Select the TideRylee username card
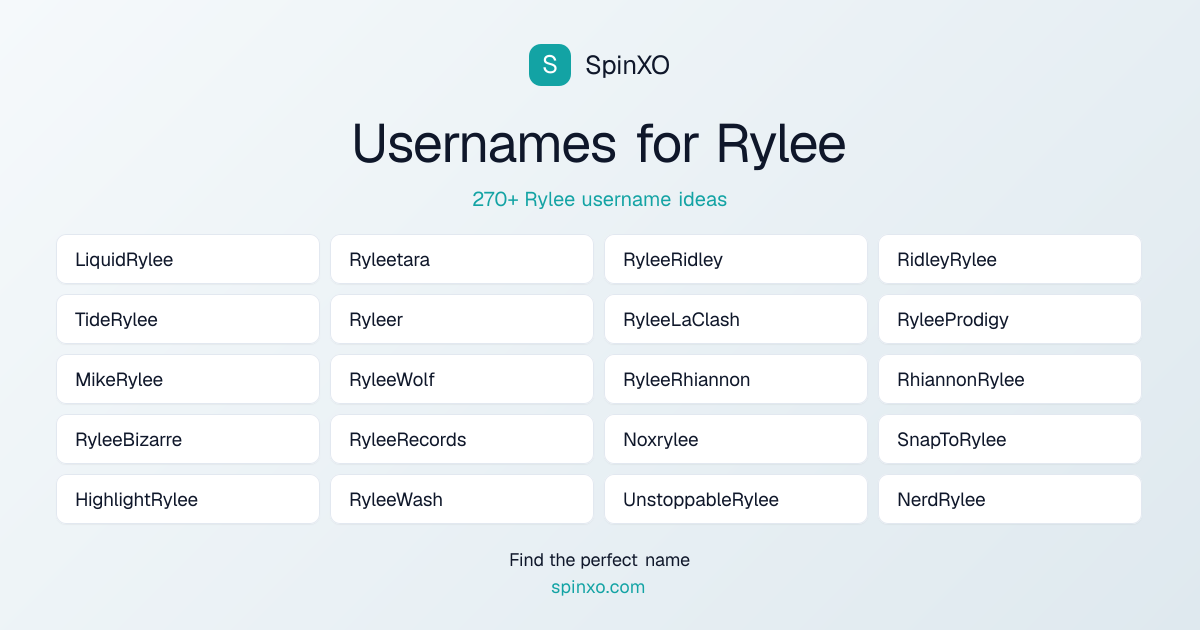The image size is (1200, 630). [188, 319]
